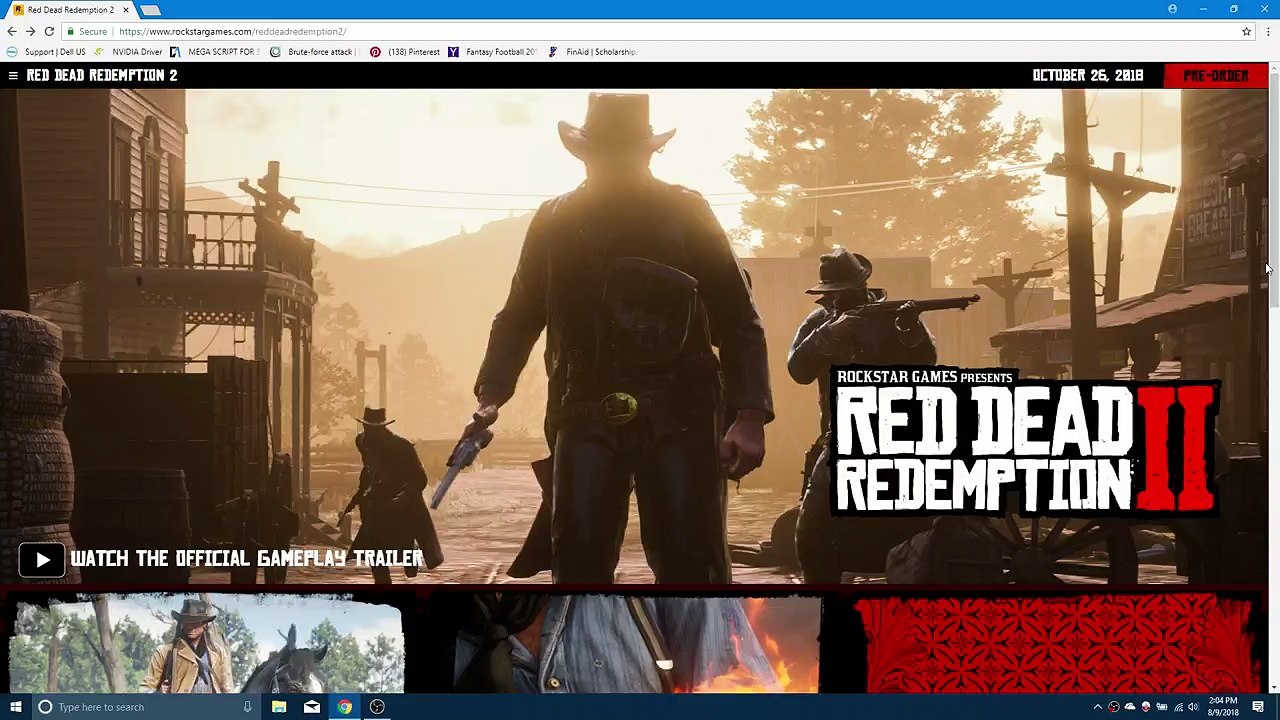Click the red Pre-Order button
This screenshot has height=720, width=1280.
(x=1215, y=76)
